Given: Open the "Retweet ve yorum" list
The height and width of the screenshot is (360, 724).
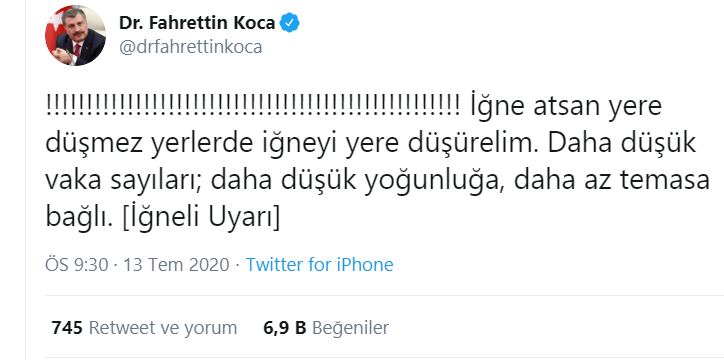Looking at the screenshot, I should [x=163, y=328].
